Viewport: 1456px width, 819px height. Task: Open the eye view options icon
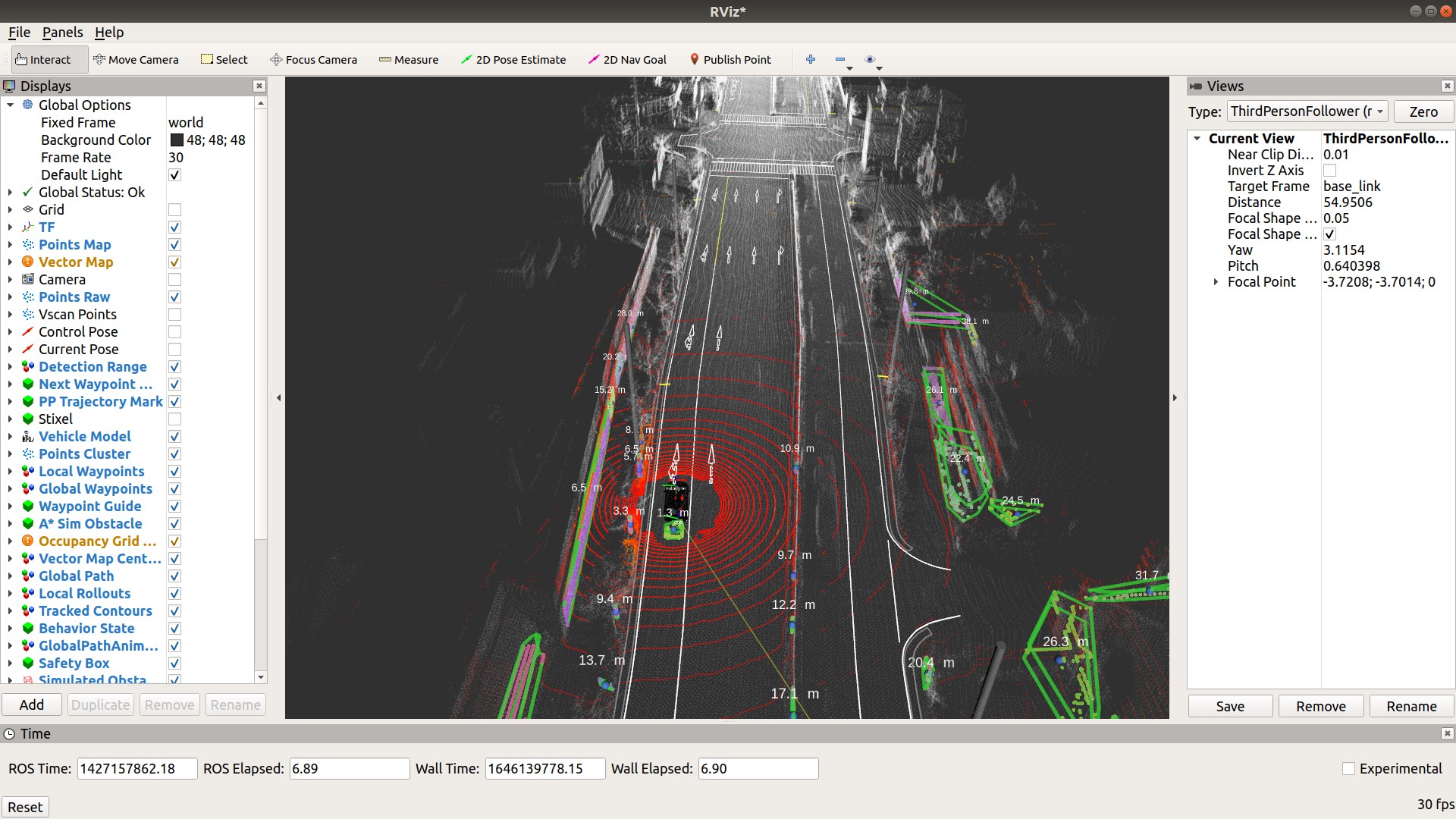[870, 59]
